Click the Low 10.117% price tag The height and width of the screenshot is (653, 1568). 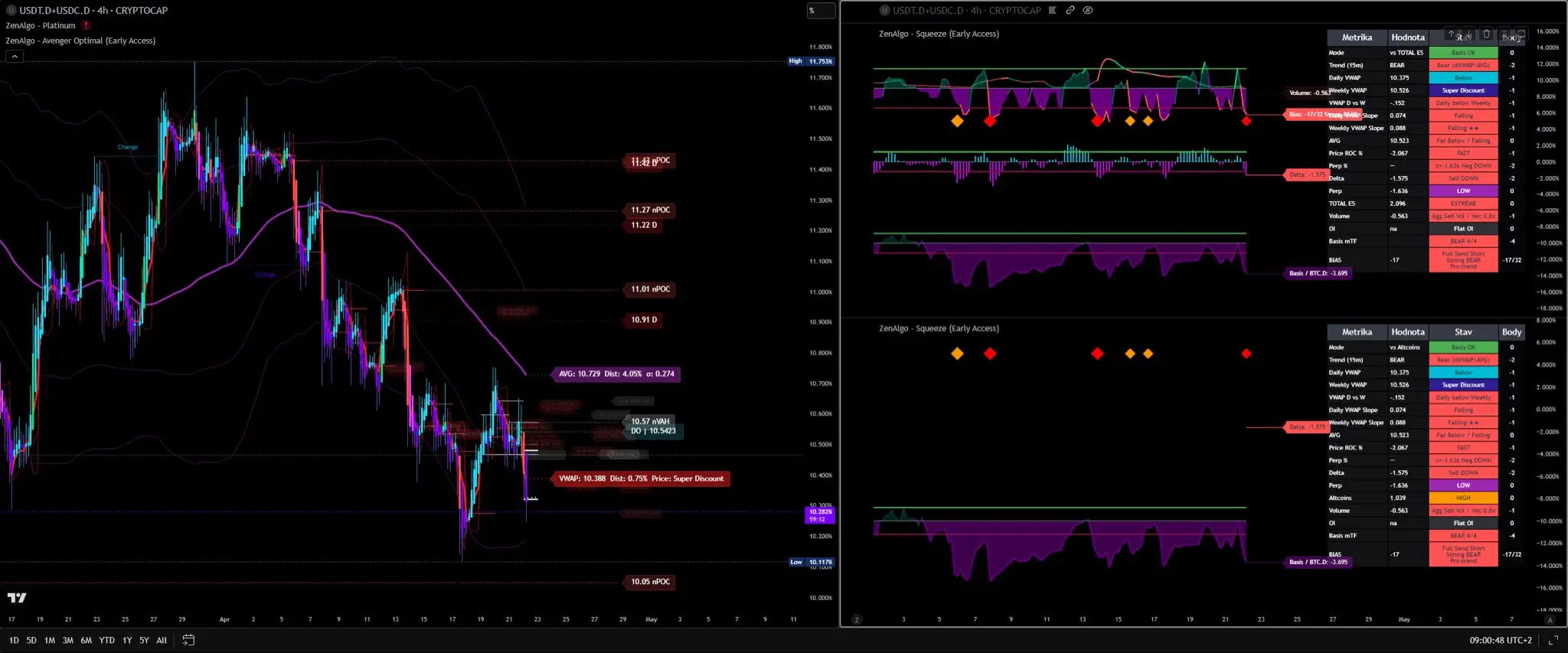click(x=812, y=562)
